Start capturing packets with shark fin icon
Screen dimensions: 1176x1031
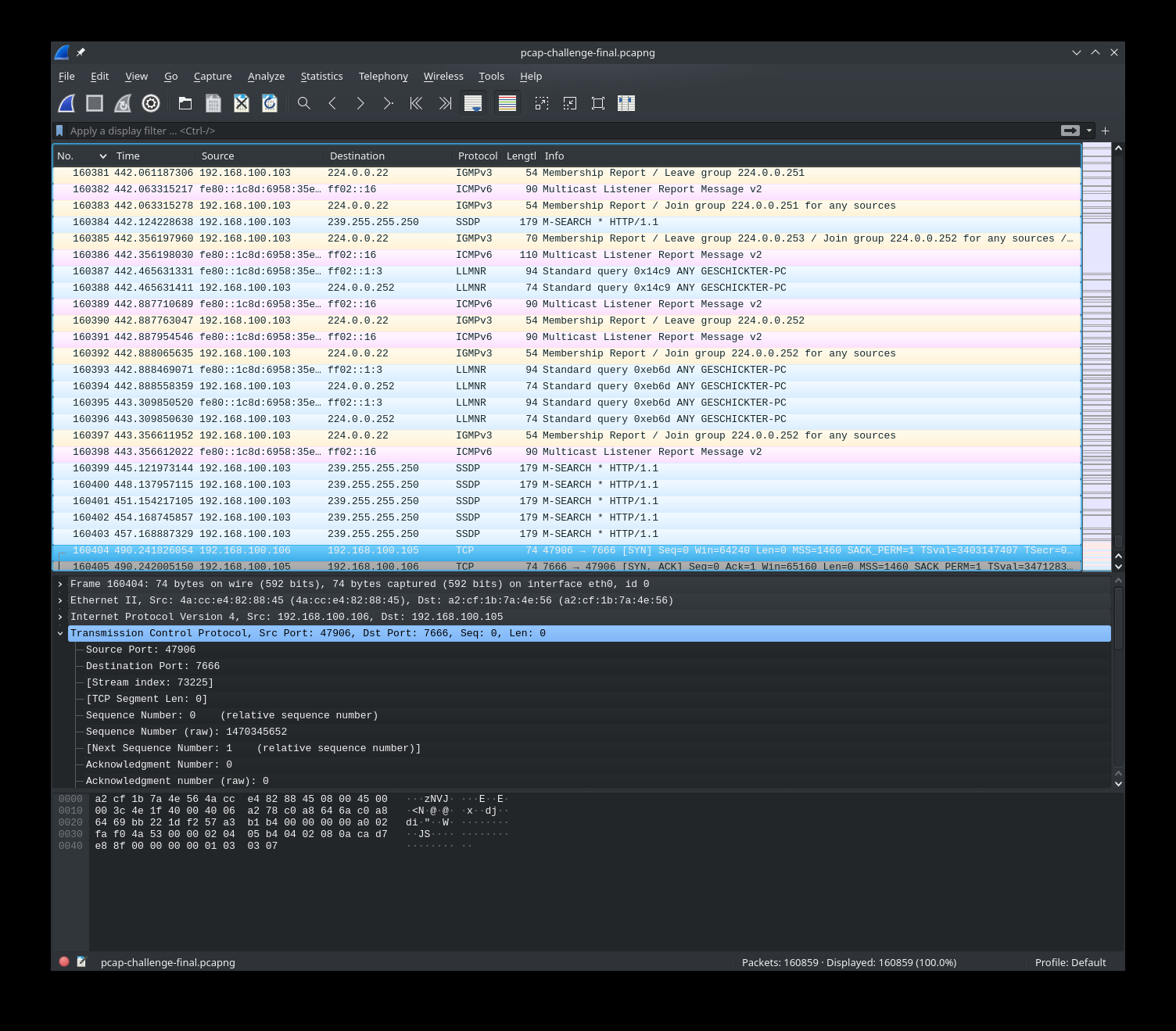[66, 103]
